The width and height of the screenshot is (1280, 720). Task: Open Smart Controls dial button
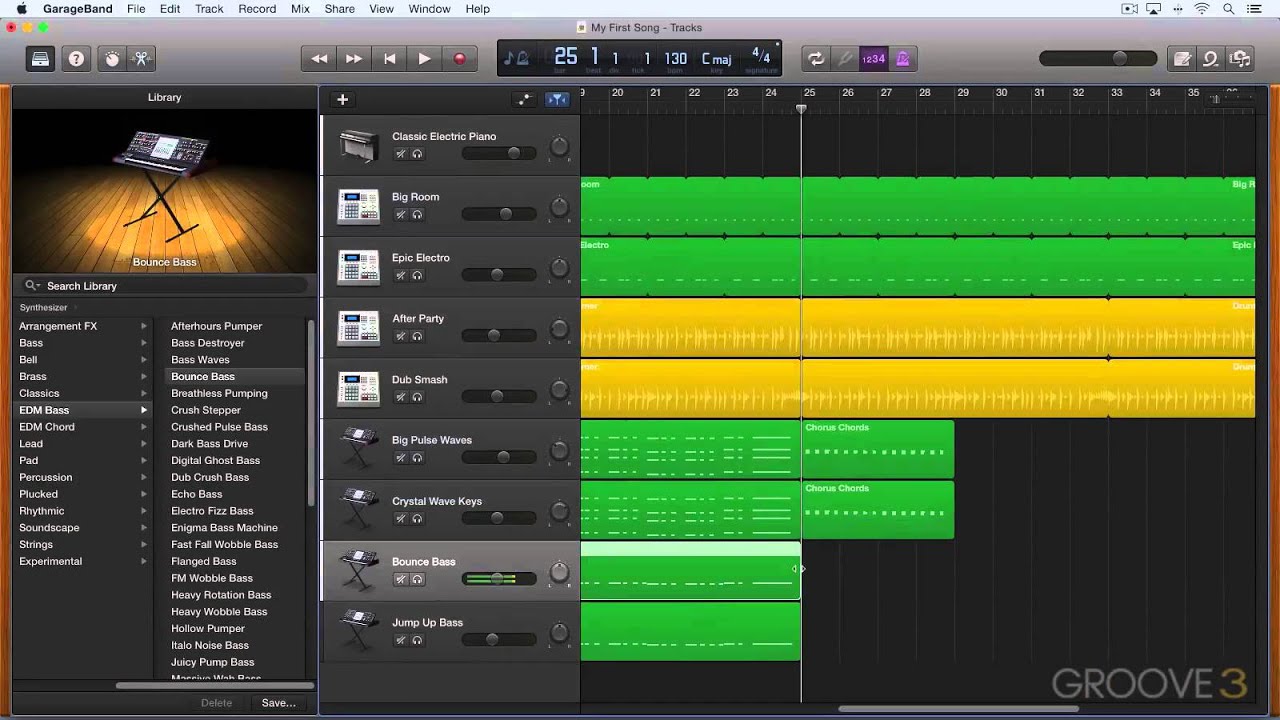(112, 59)
